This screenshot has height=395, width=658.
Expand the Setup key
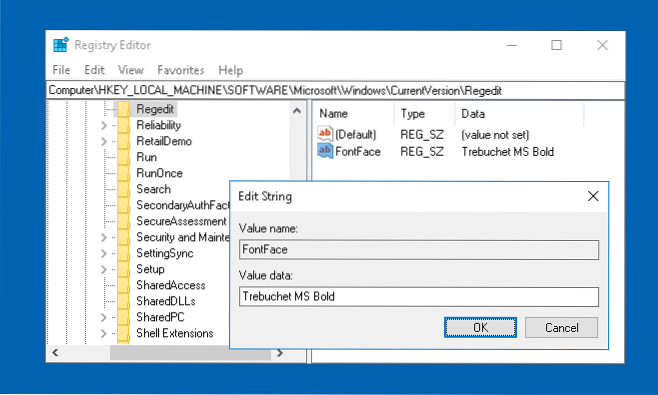pyautogui.click(x=104, y=269)
